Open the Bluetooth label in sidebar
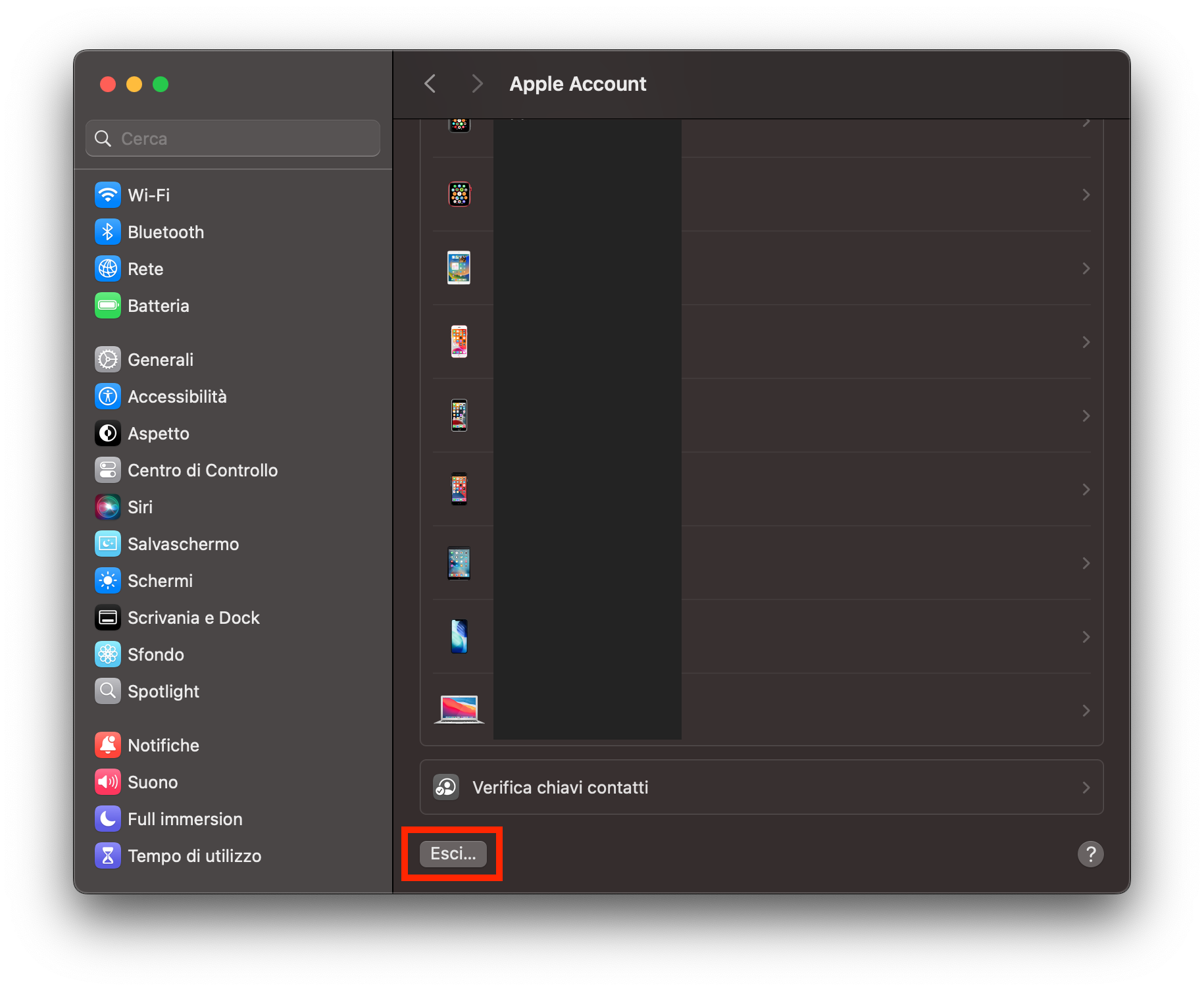Viewport: 1204px width, 991px height. pos(166,232)
